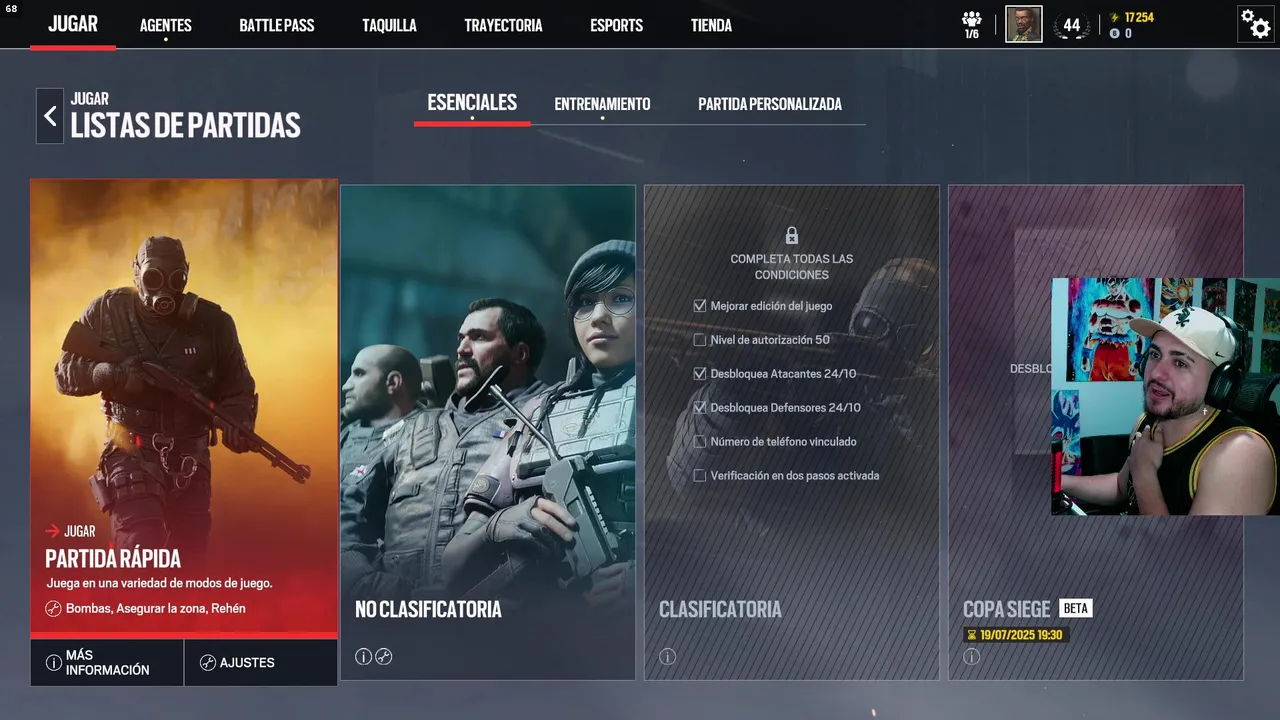The image size is (1280, 720).
Task: Click info icon on Copa Siege card
Action: point(972,657)
